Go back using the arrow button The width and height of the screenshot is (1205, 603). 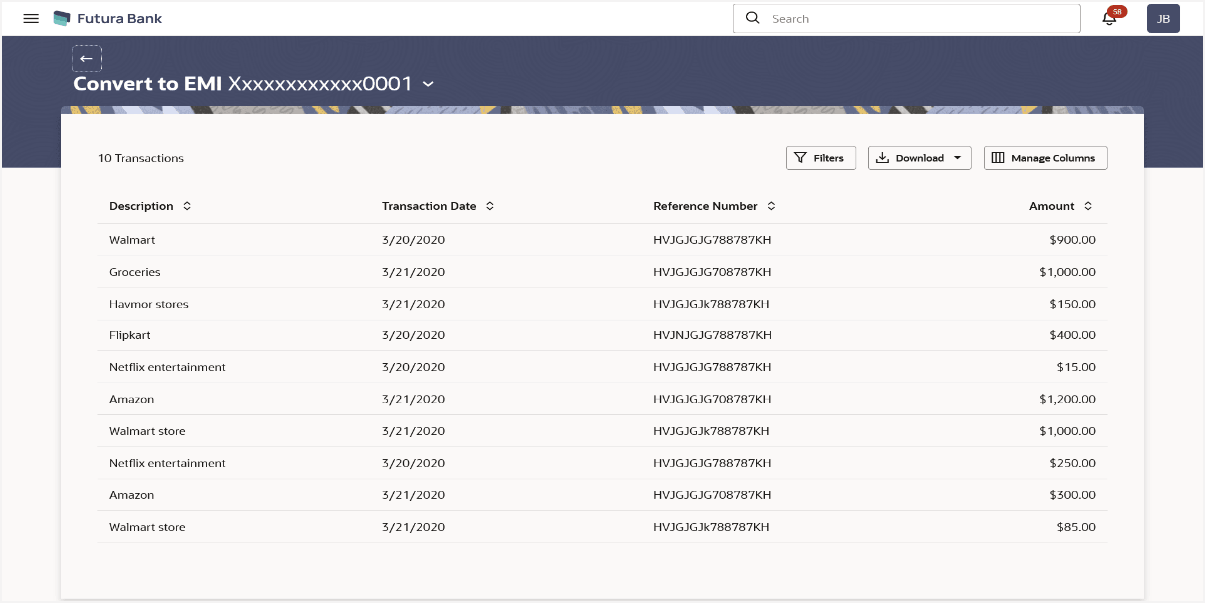point(87,58)
